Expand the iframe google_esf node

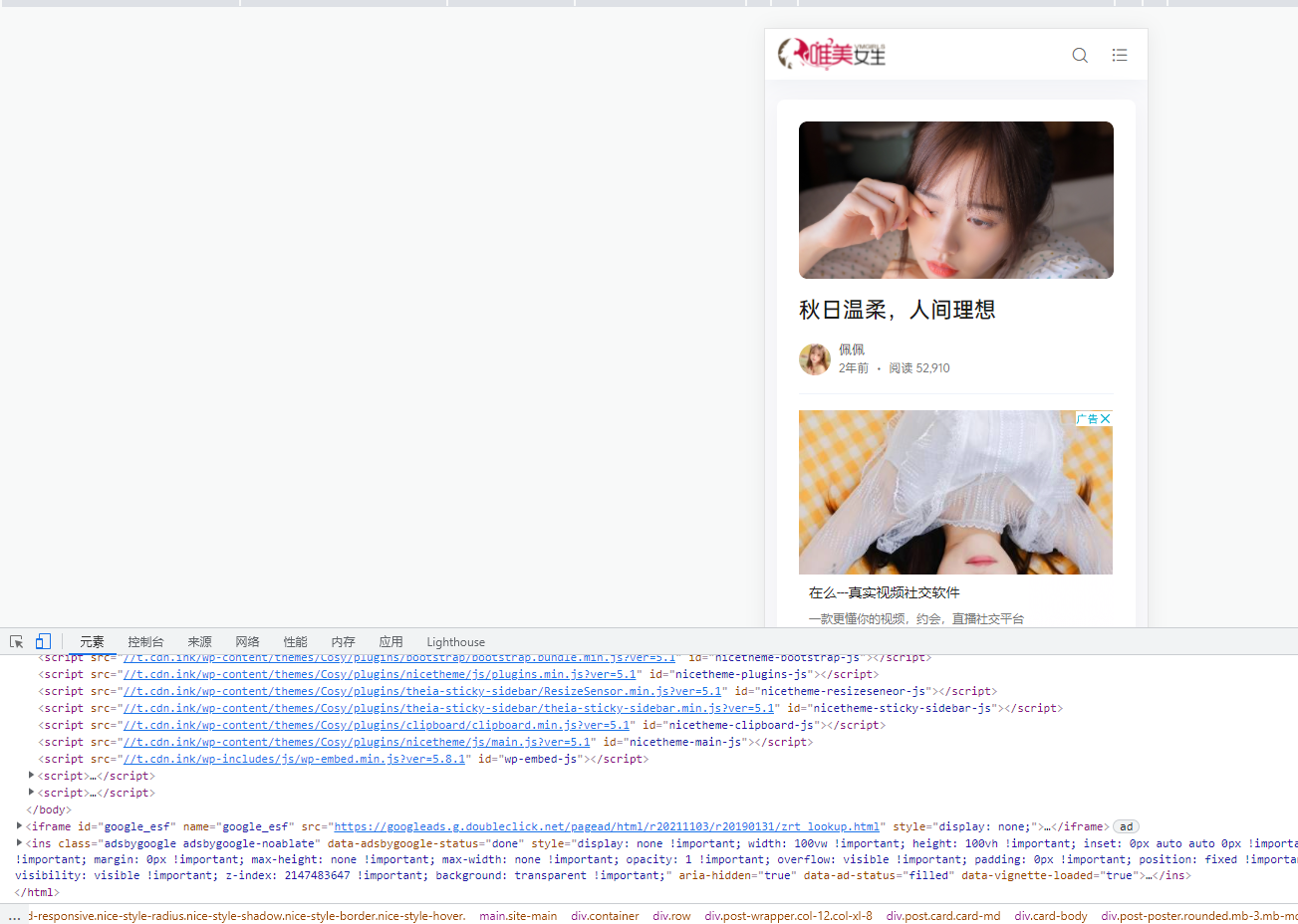(x=20, y=825)
